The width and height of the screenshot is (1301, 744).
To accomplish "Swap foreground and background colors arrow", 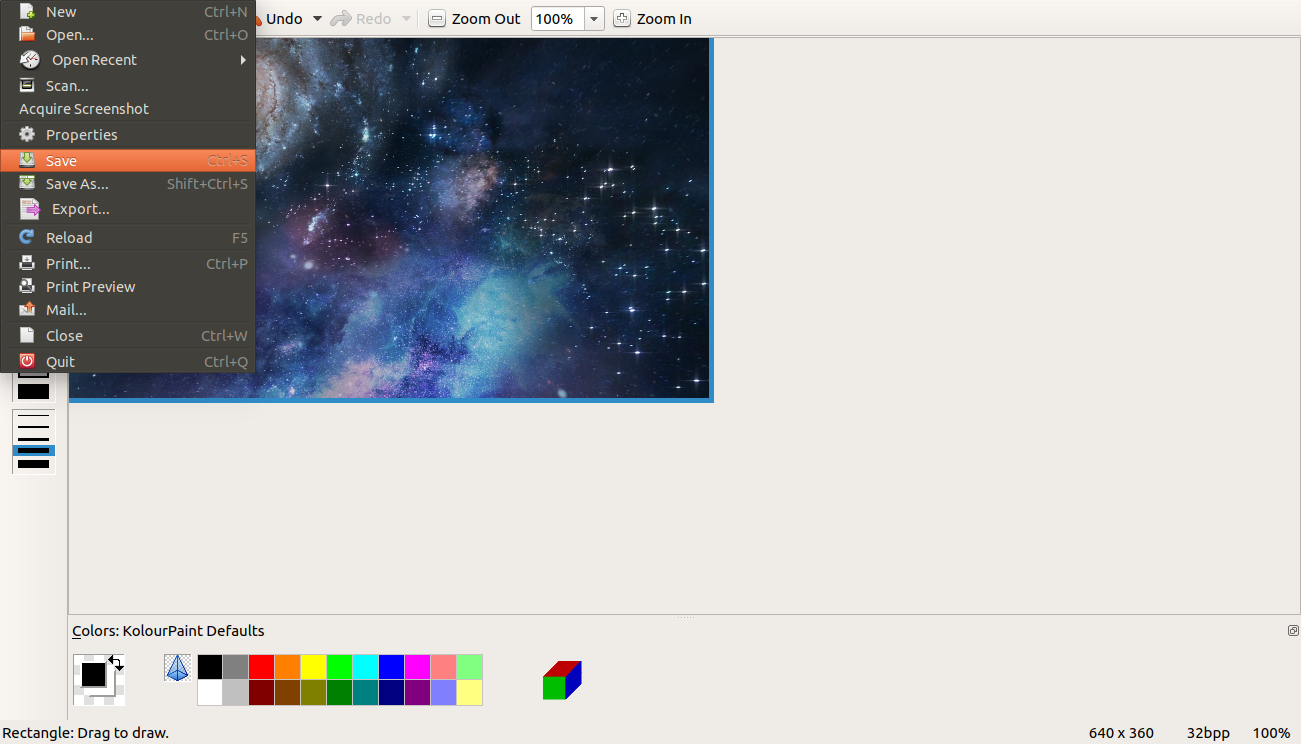I will [116, 663].
